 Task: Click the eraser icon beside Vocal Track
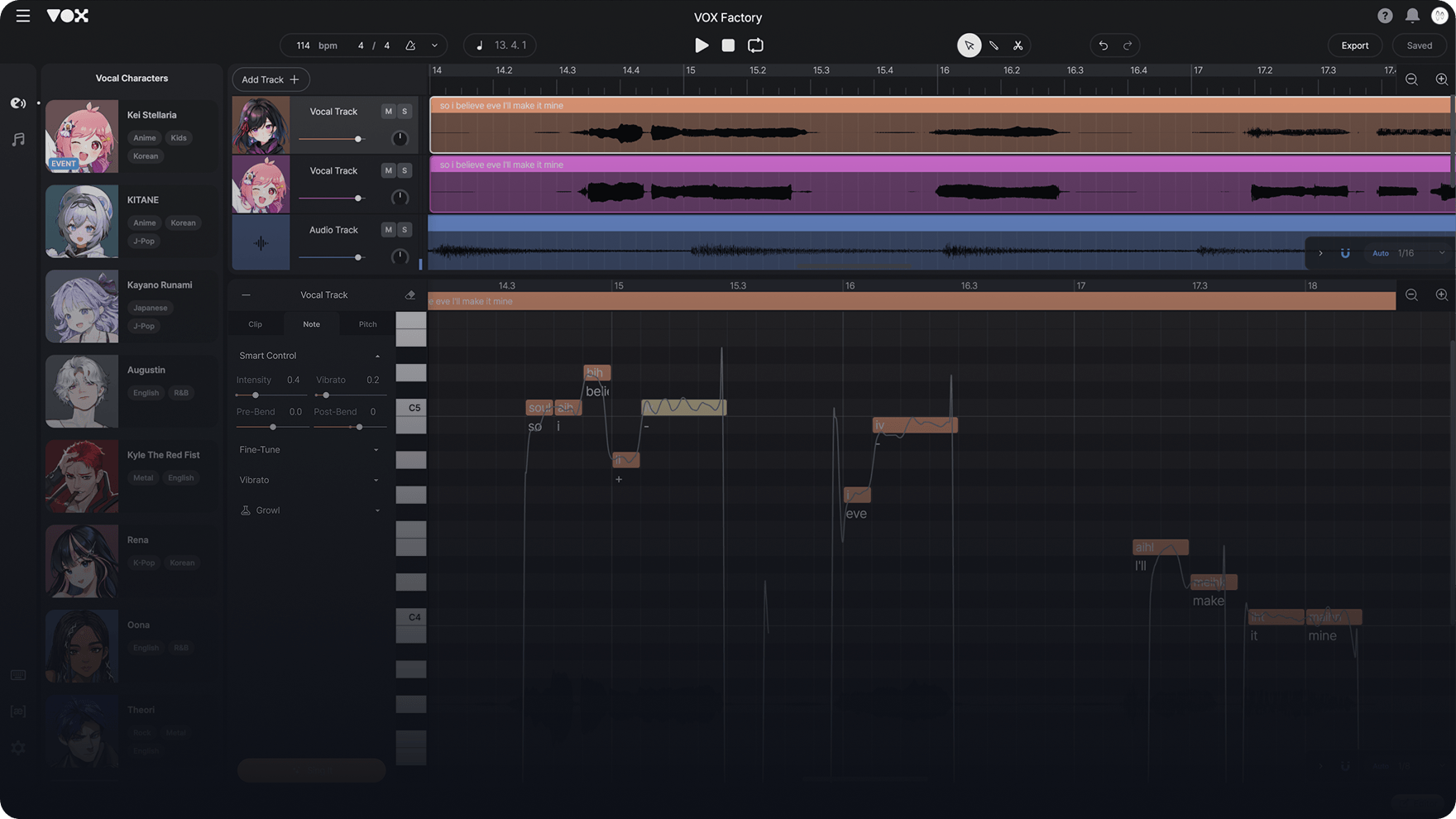click(409, 295)
